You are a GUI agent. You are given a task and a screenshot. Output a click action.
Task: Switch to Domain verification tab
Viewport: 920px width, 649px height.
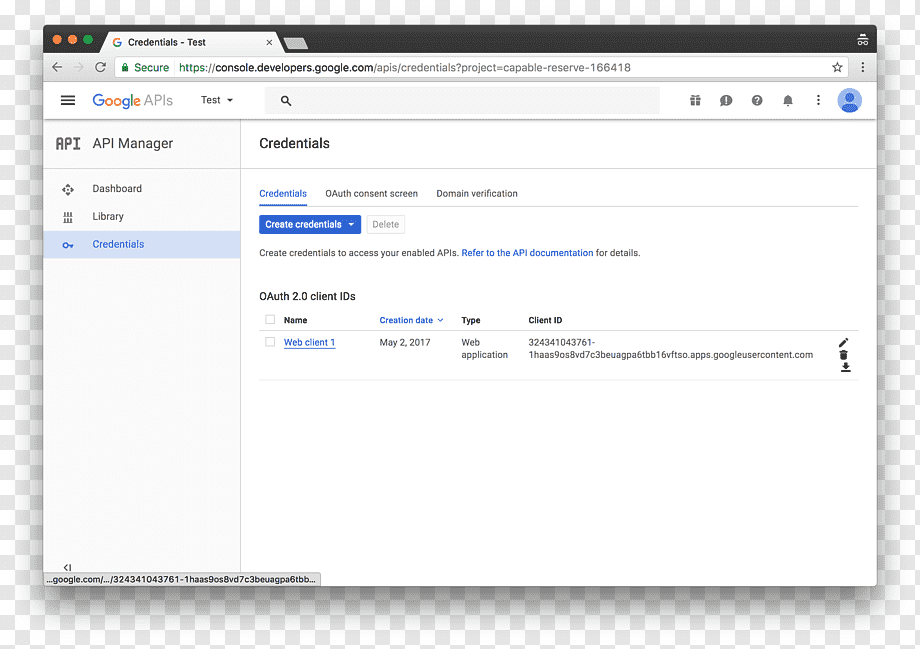click(x=477, y=194)
